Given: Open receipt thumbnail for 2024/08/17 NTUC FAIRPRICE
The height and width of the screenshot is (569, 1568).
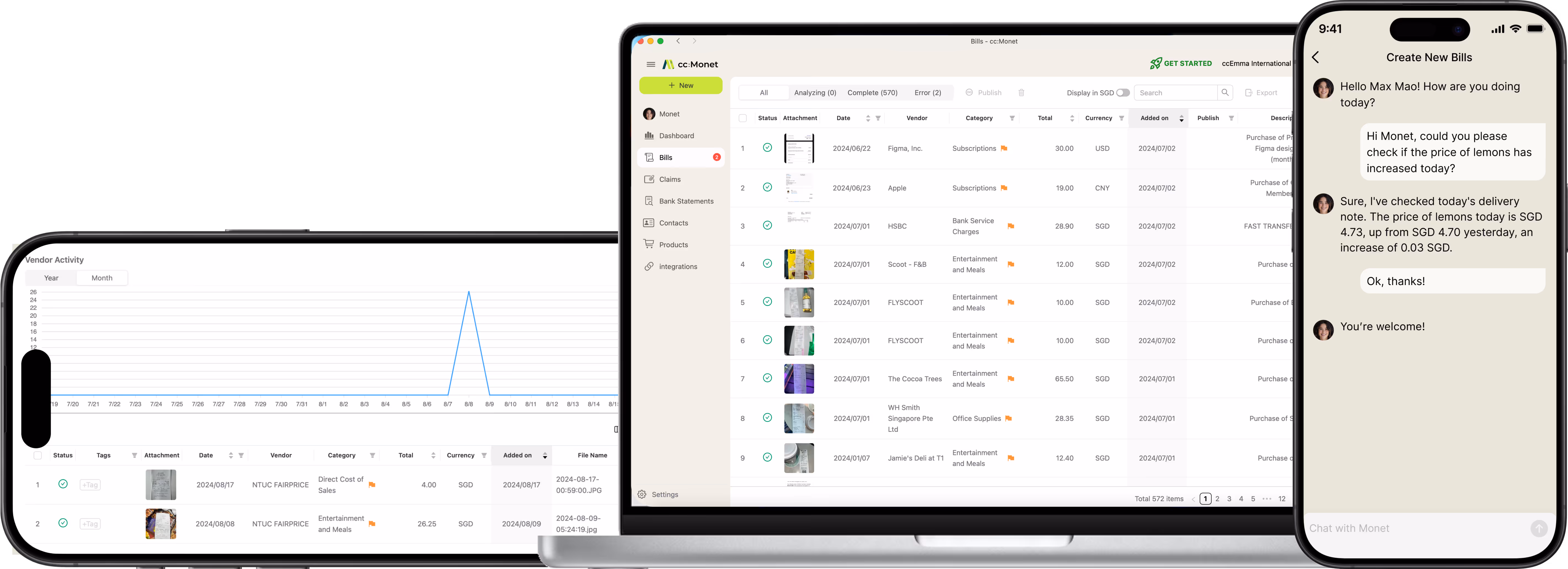Looking at the screenshot, I should pos(161,485).
